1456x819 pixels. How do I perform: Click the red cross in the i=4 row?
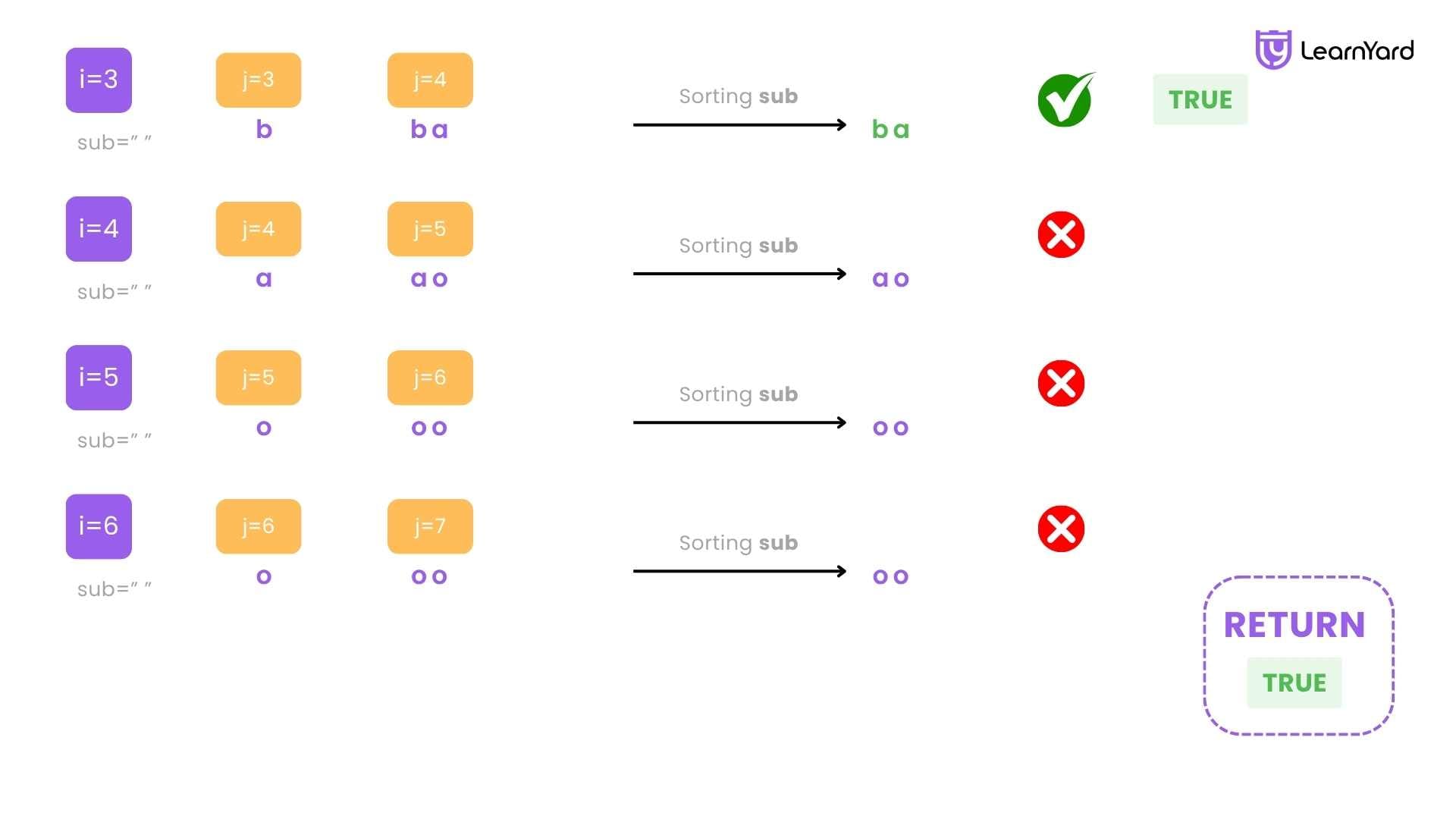1061,234
